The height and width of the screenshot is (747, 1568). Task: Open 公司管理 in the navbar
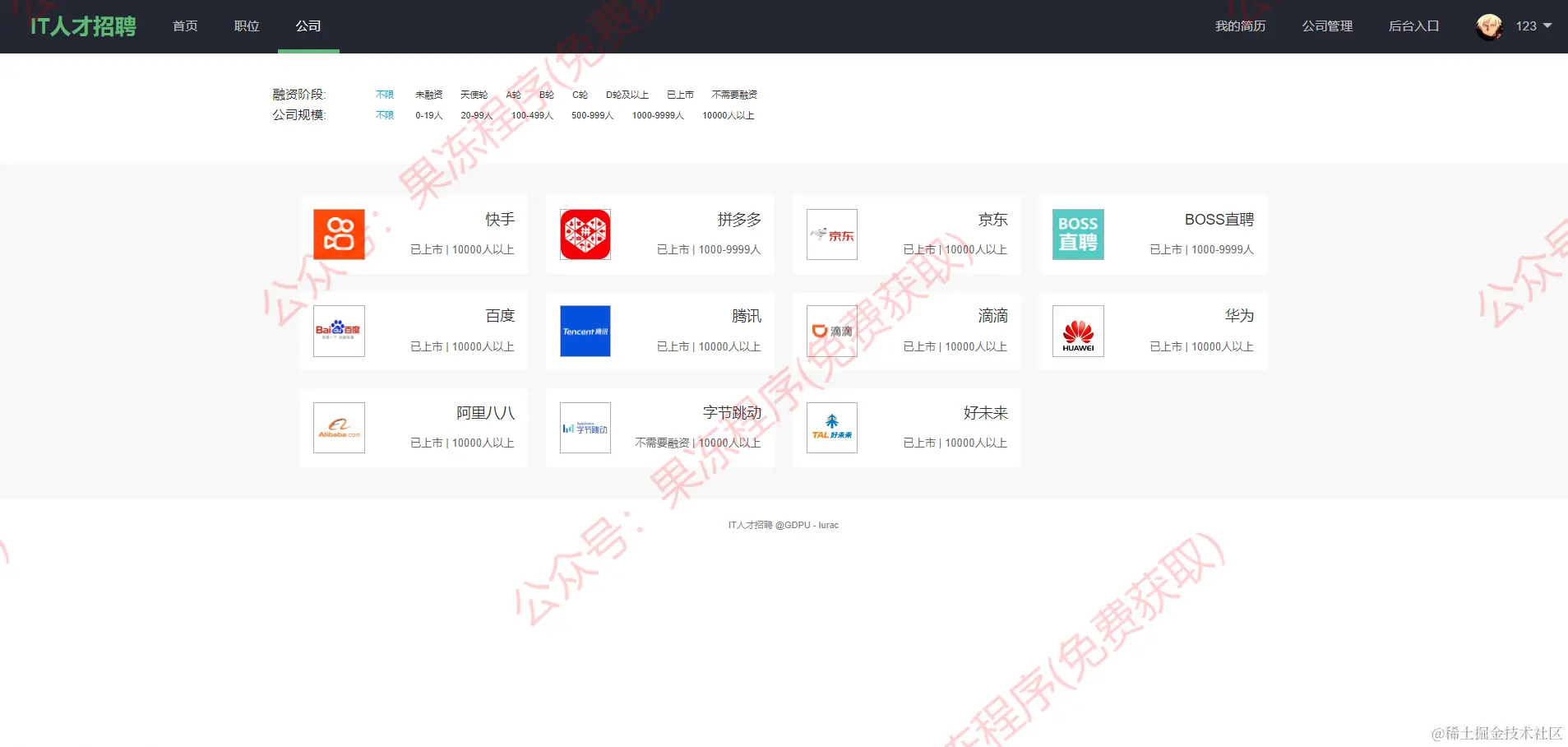[1327, 26]
